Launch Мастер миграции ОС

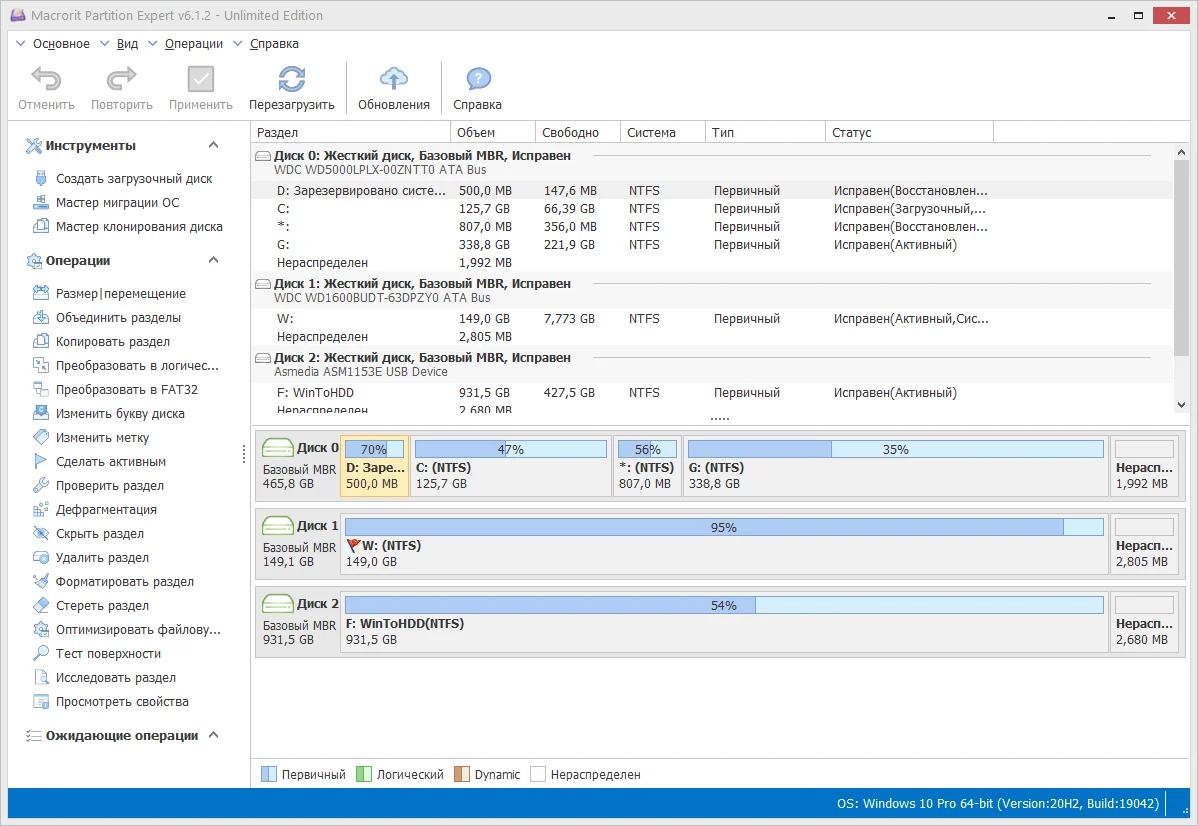[x=117, y=202]
